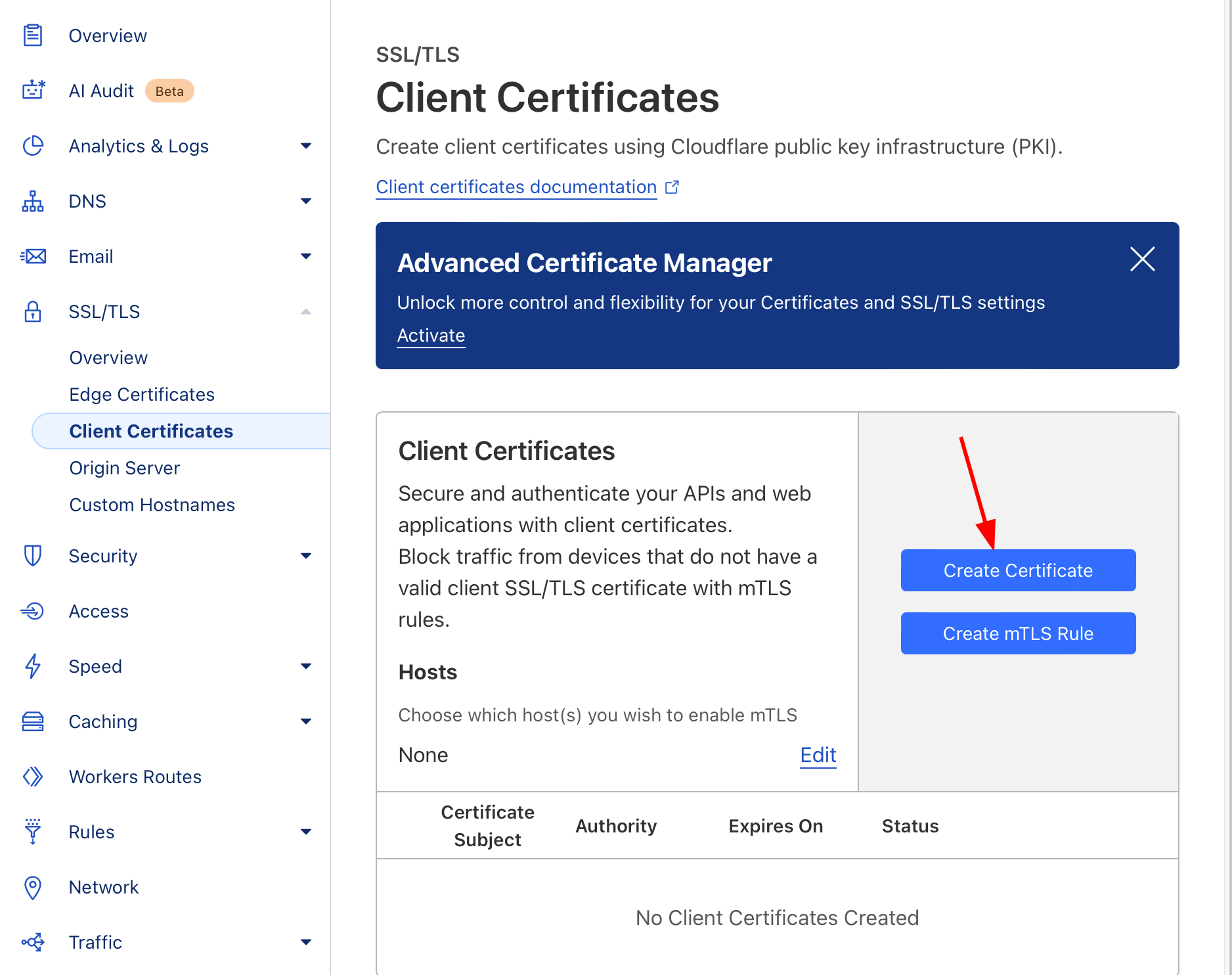Click the Email envelope icon

click(33, 256)
